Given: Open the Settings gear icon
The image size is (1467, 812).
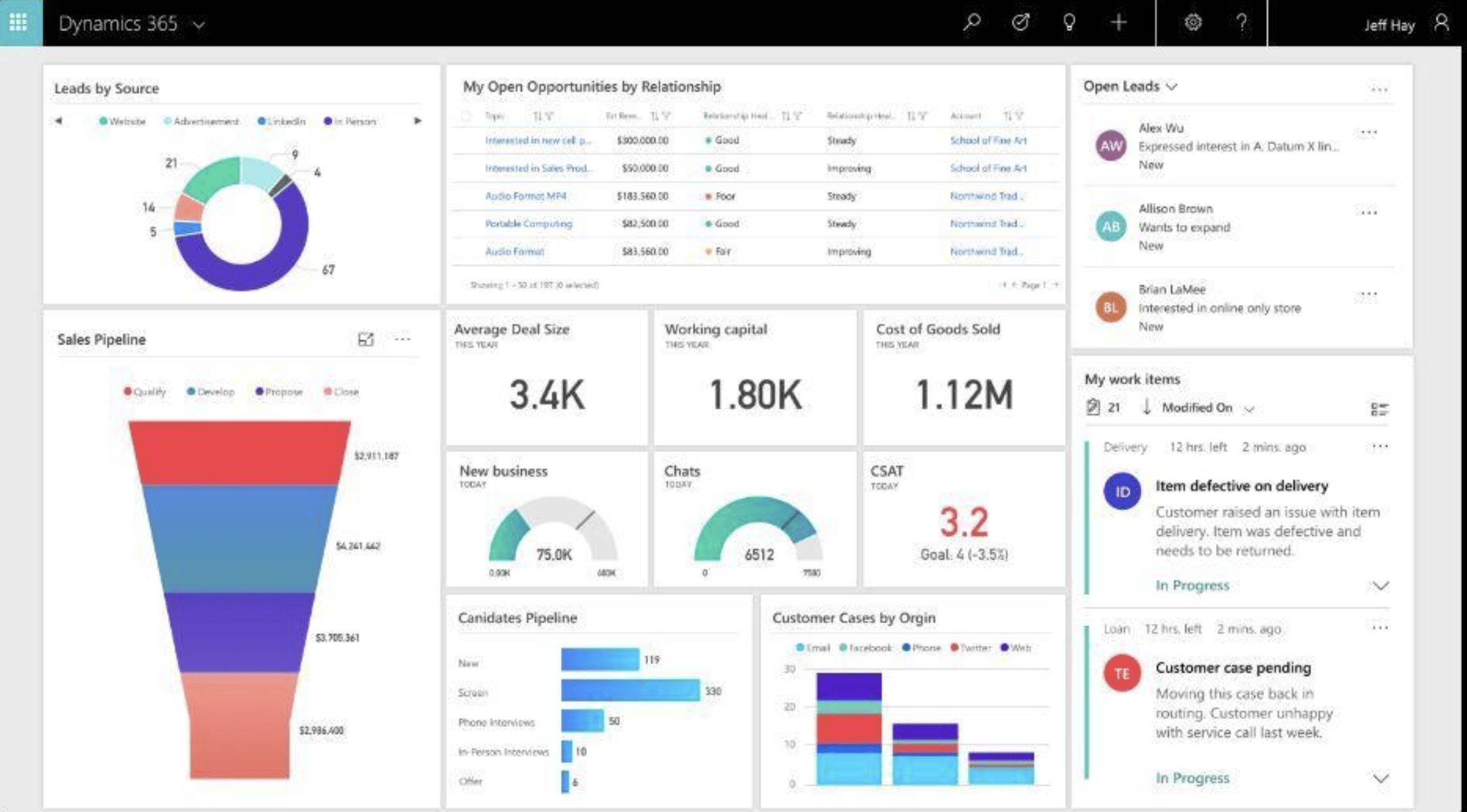Looking at the screenshot, I should 1193,23.
